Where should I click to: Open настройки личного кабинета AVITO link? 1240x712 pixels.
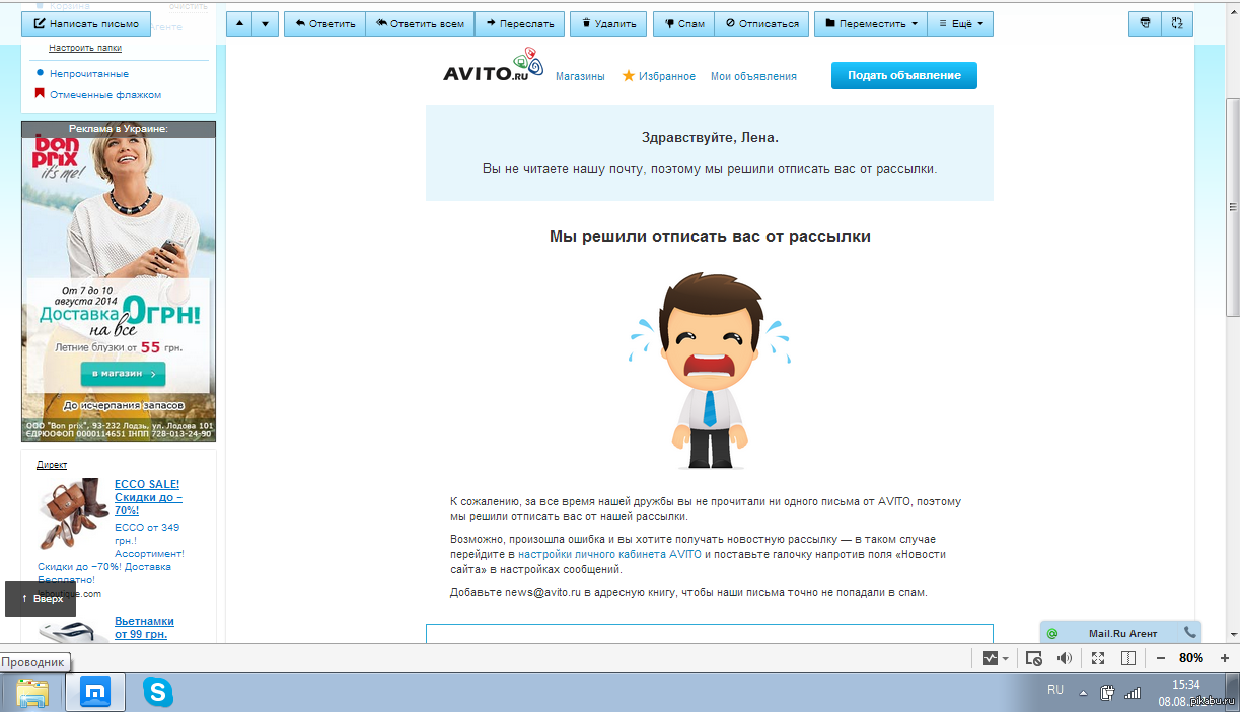[610, 554]
